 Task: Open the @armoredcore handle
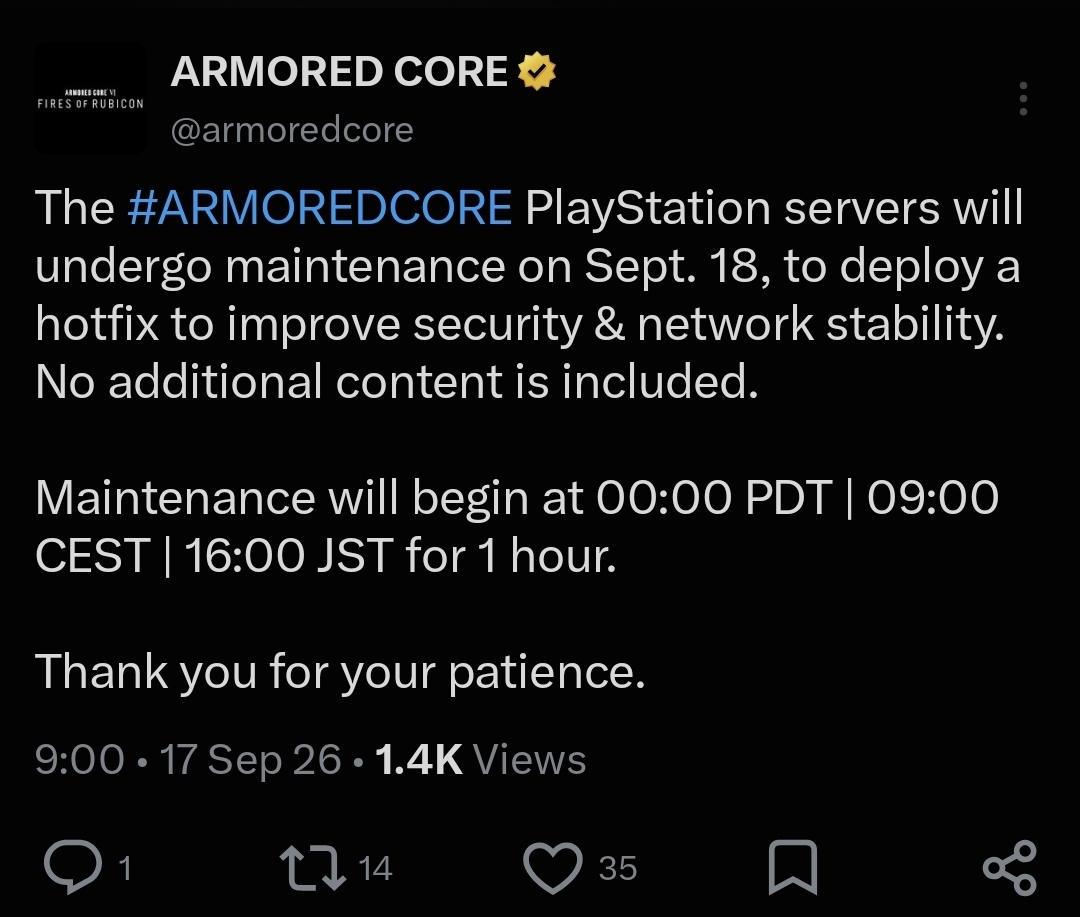[x=292, y=130]
